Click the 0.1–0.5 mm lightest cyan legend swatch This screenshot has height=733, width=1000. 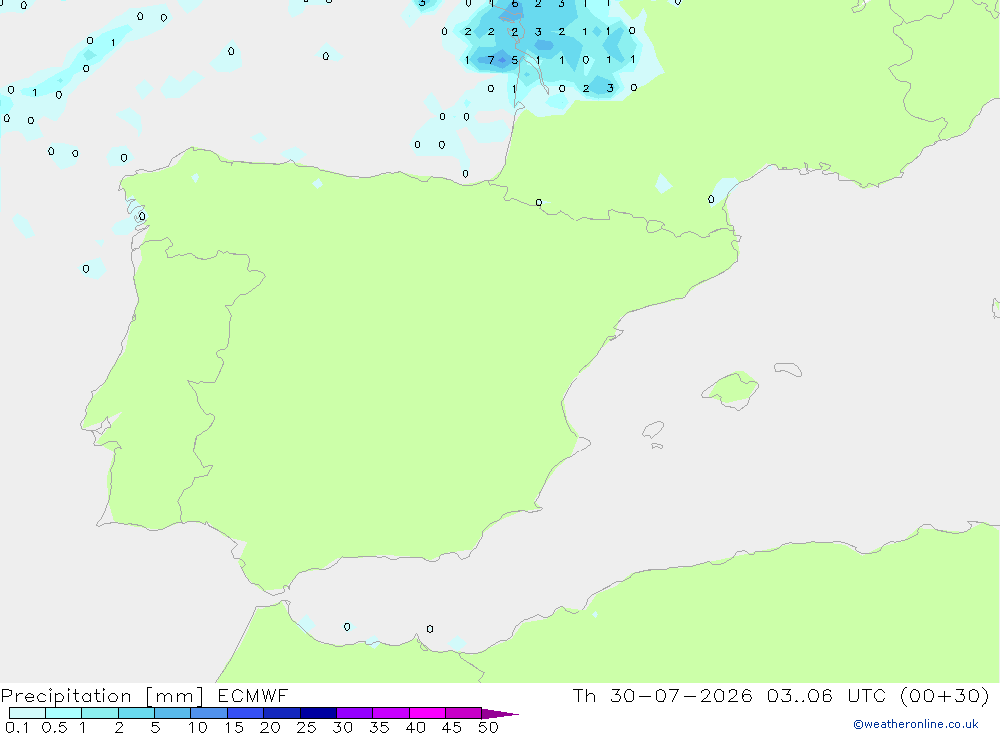point(27,713)
